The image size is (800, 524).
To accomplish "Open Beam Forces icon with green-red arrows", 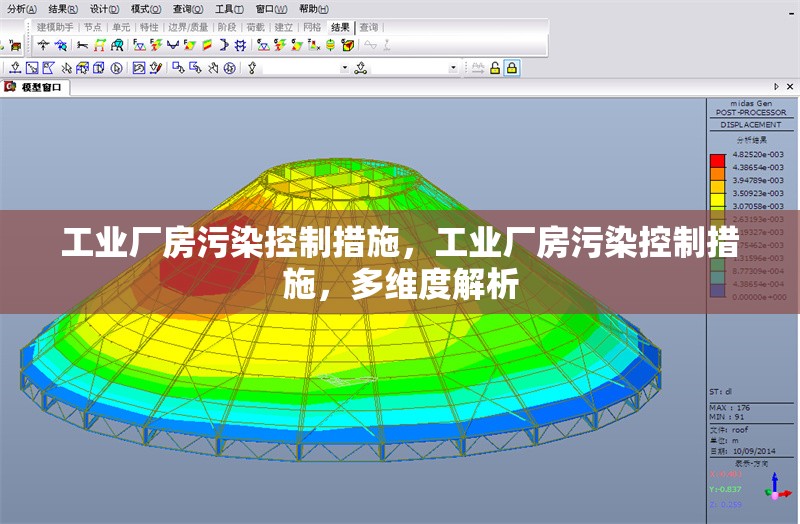I will [x=156, y=45].
